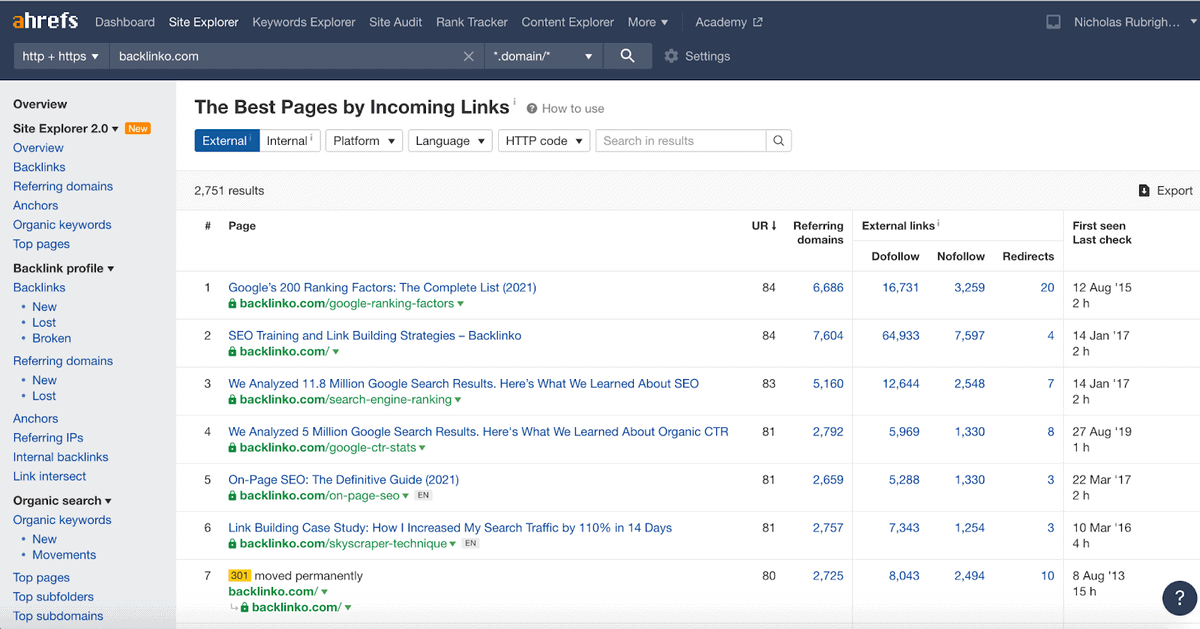Click Overview heading in sidebar

click(40, 104)
